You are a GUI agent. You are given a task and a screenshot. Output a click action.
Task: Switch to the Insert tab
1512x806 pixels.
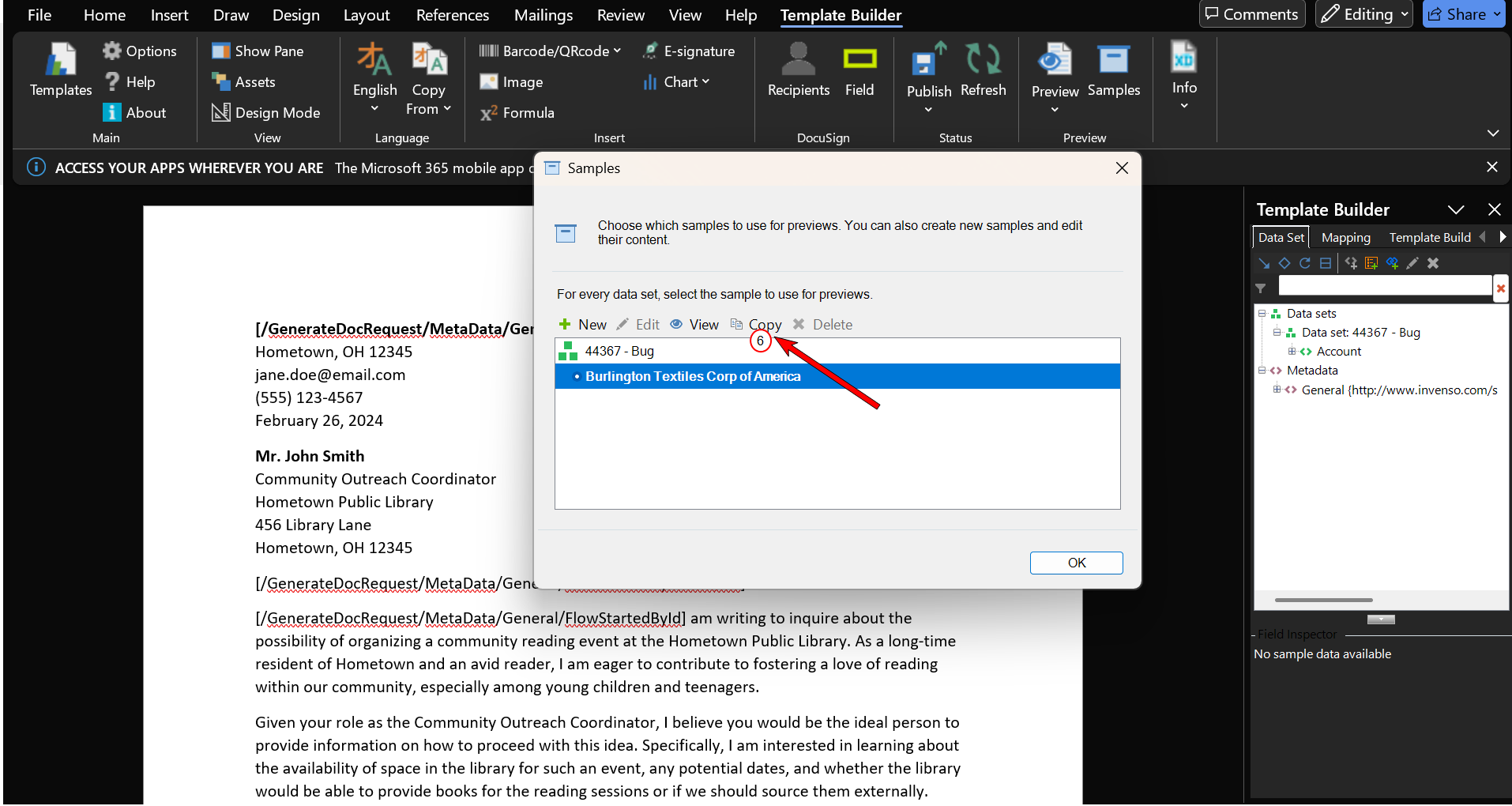(x=169, y=15)
